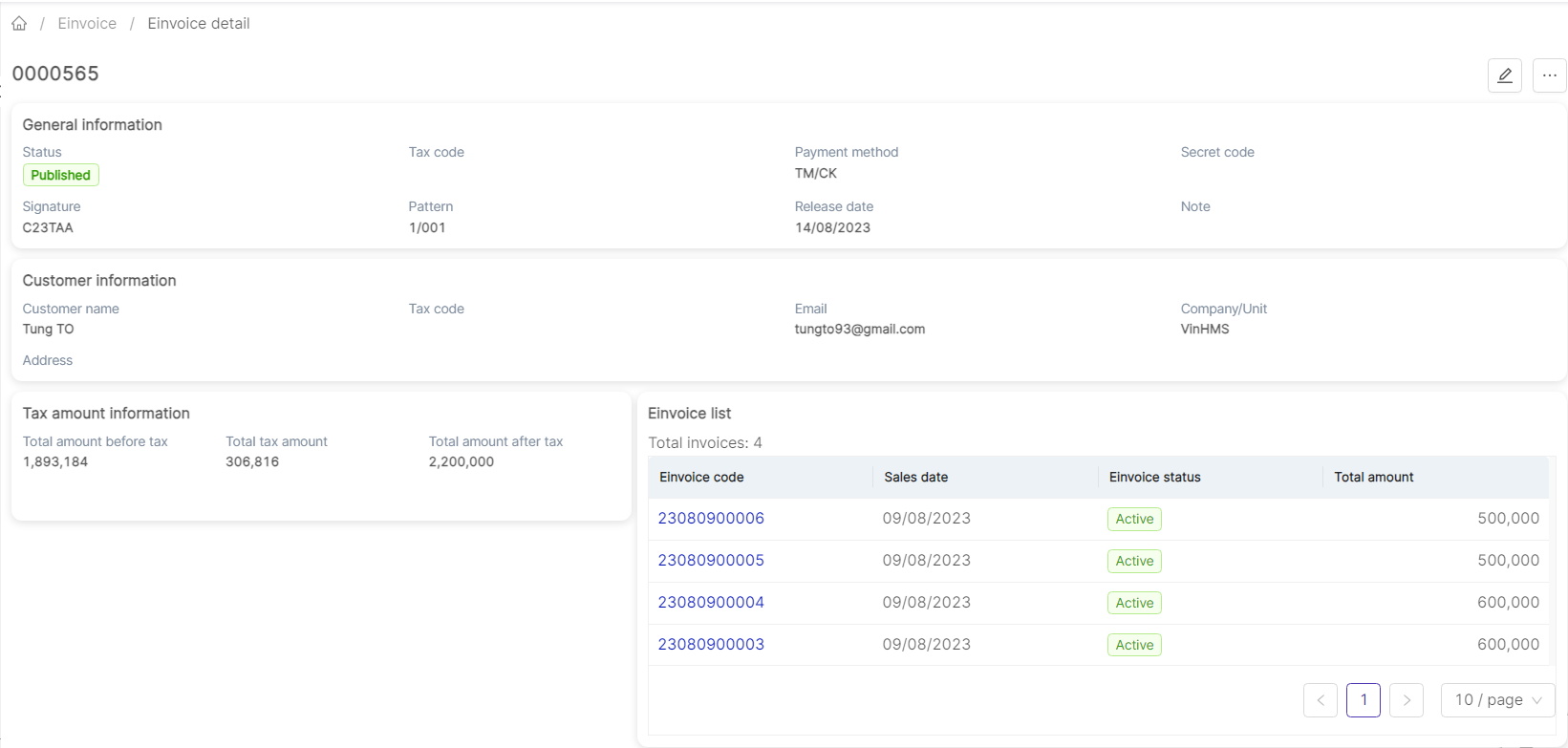Image resolution: width=1568 pixels, height=748 pixels.
Task: Open einvoice code 23080900006
Action: [x=711, y=519]
